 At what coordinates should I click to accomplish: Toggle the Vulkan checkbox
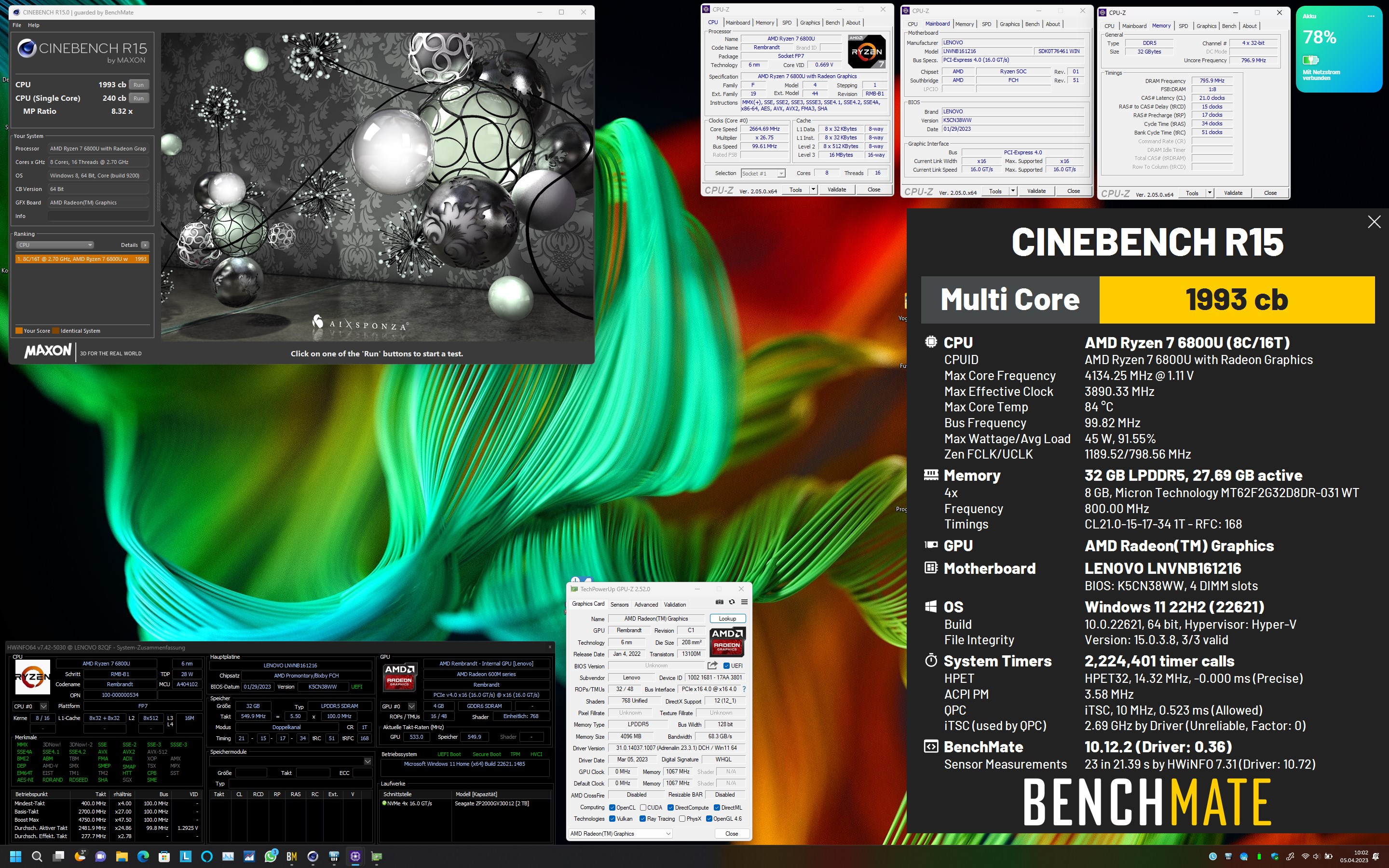point(613,819)
